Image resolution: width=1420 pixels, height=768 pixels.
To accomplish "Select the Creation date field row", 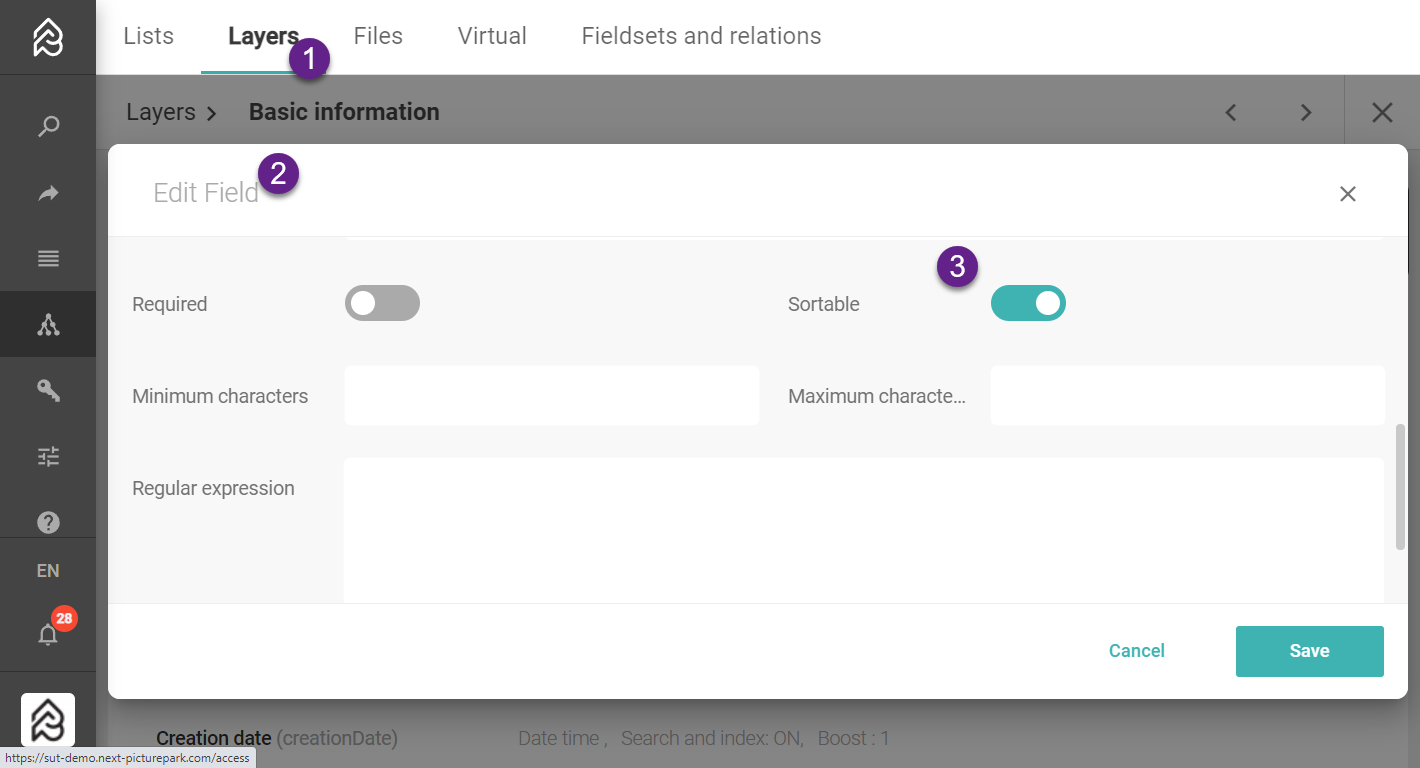I will pyautogui.click(x=757, y=739).
